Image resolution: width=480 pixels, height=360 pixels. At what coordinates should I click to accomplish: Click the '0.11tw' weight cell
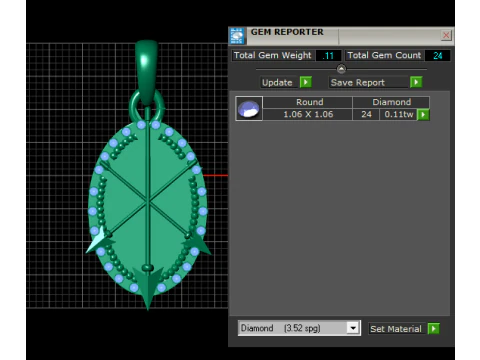pos(398,114)
